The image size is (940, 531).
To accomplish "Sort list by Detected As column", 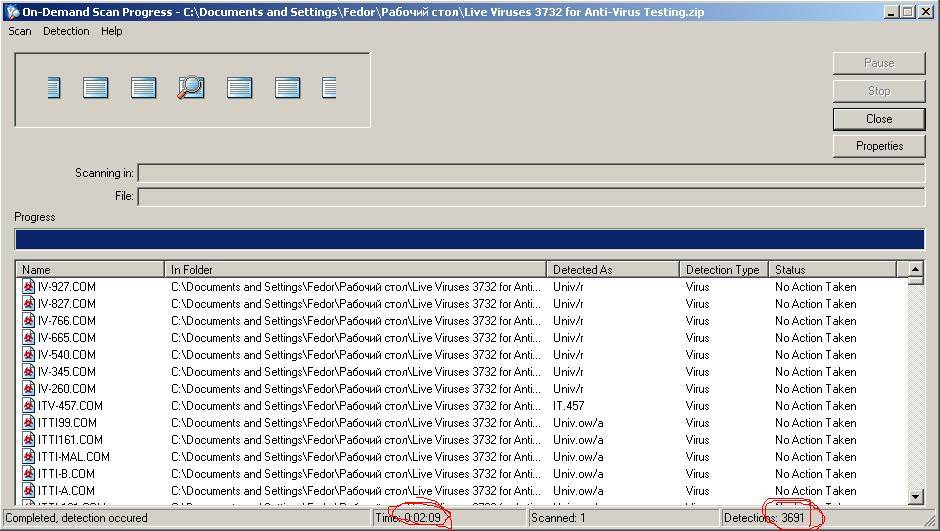I will (x=612, y=269).
